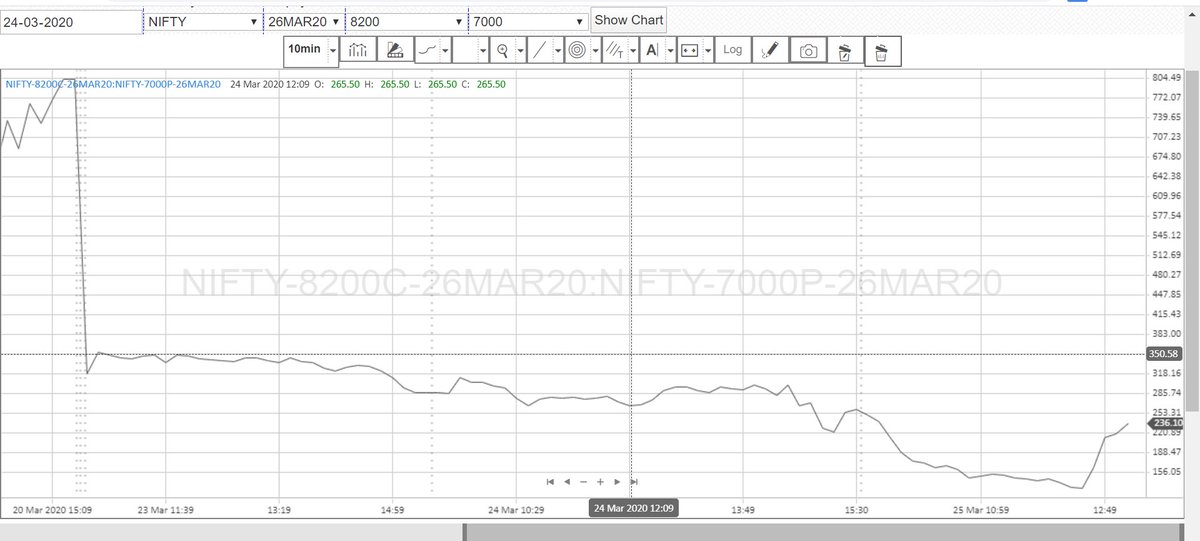Click the clear all trash bin icon
Viewport: 1200px width, 541px height.
click(x=882, y=51)
